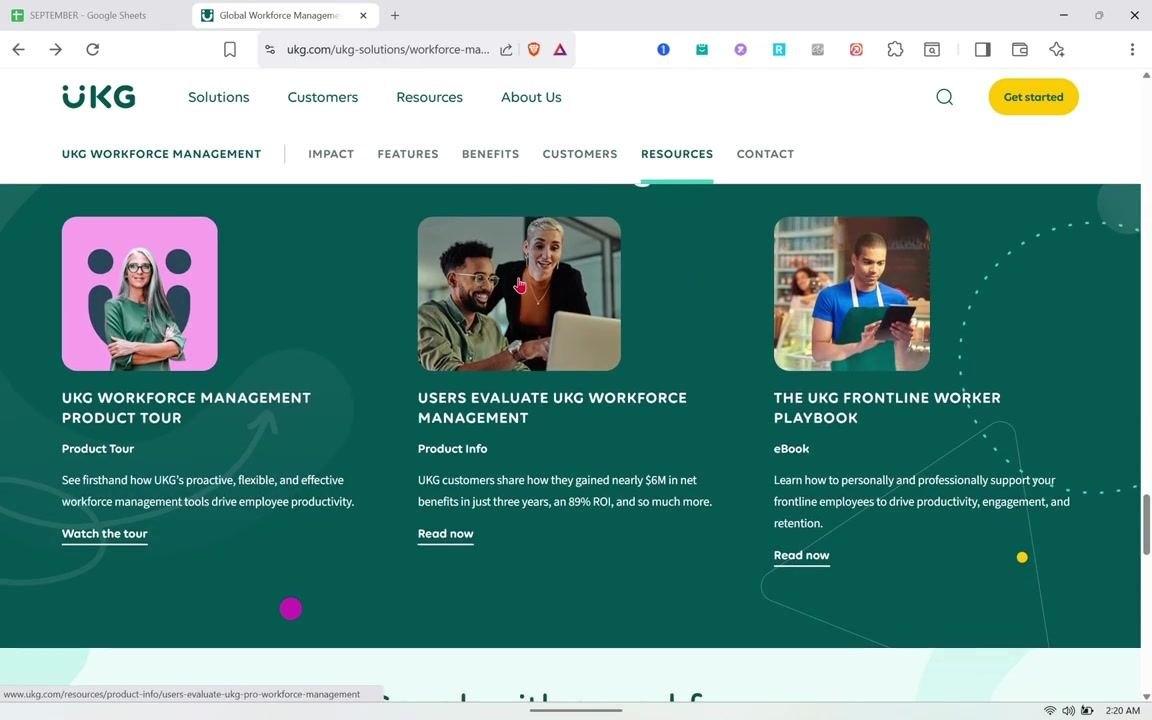Click the page vertical scrollbar thumb

click(1145, 525)
